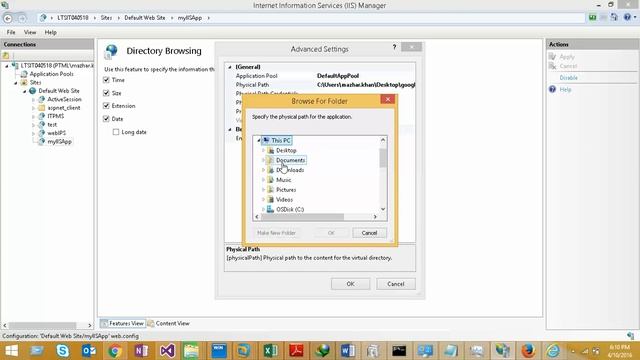Select the ActiveSession application in Connections tree

(64, 99)
